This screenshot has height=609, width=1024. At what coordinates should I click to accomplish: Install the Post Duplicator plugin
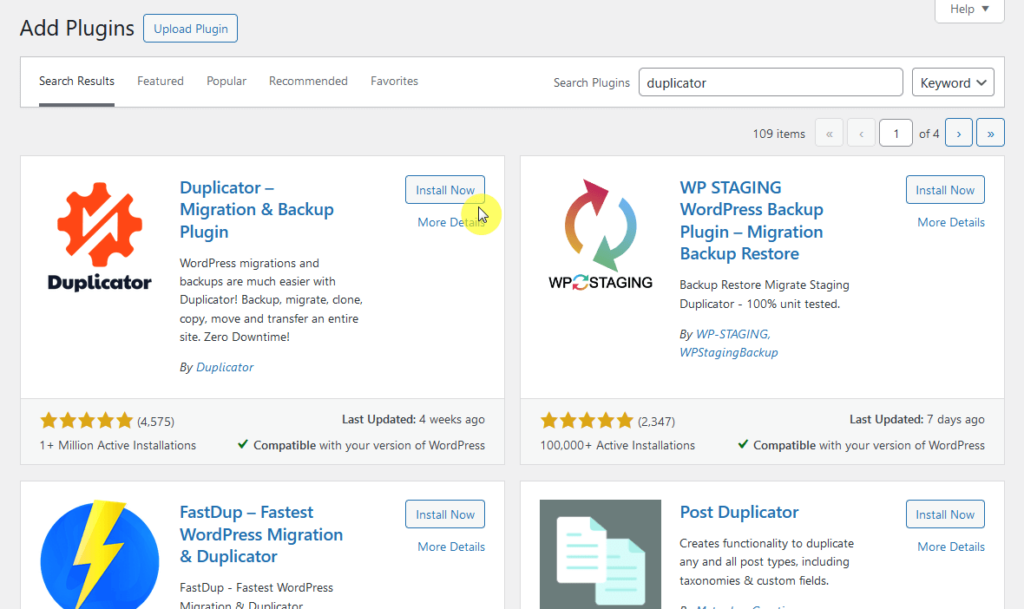[x=945, y=514]
